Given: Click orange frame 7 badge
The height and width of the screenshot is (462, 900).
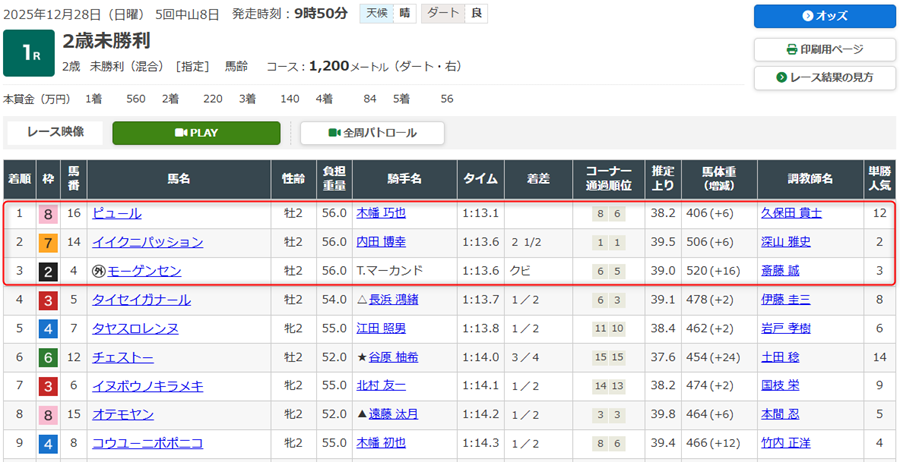Looking at the screenshot, I should pos(48,243).
